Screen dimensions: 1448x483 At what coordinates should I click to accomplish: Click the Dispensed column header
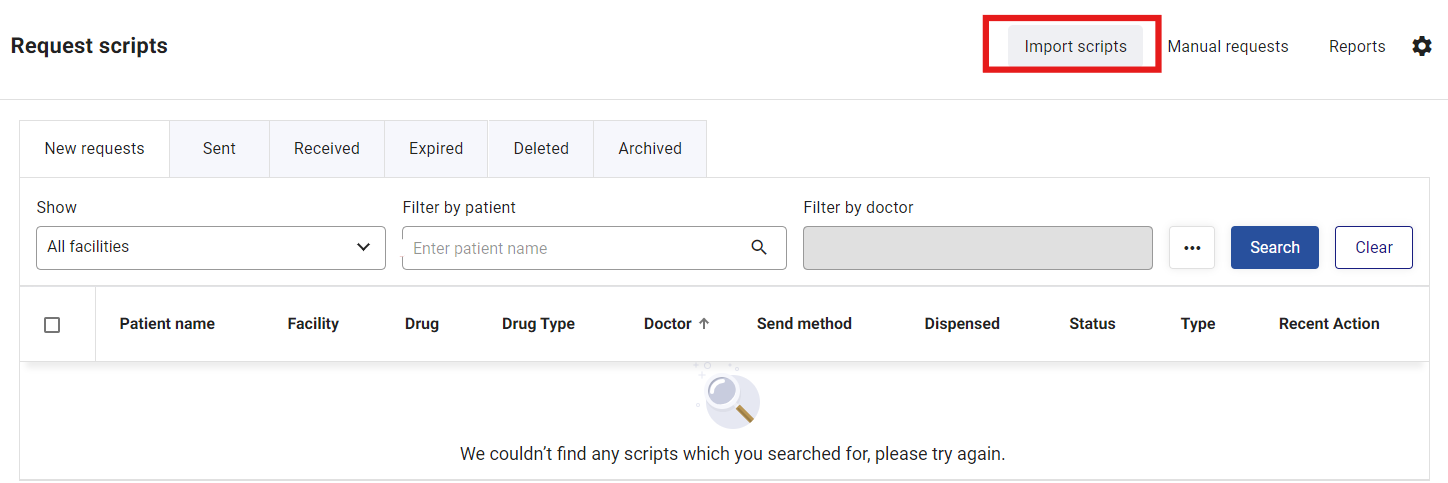click(962, 324)
